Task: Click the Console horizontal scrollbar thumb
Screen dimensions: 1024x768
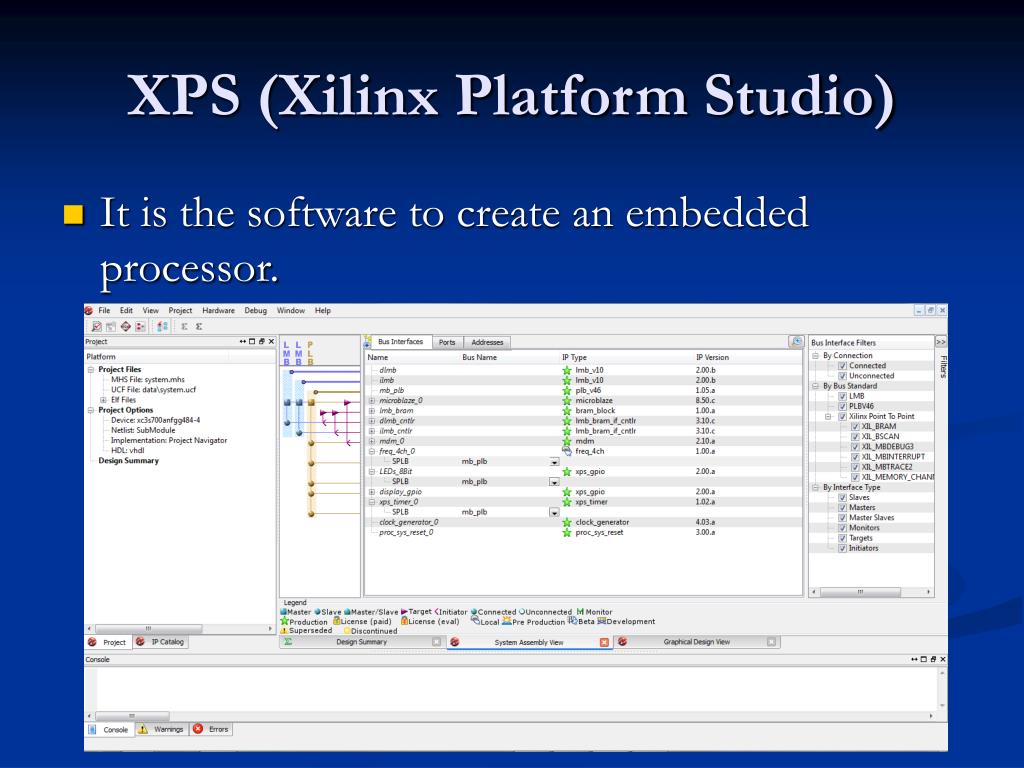Action: [x=133, y=716]
